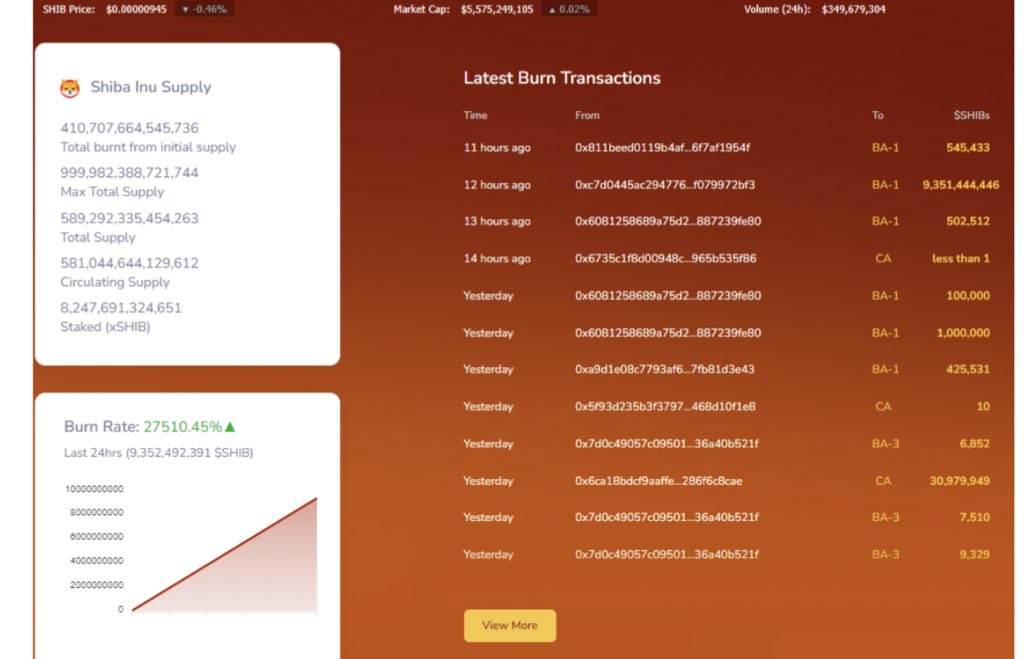
Task: Click the Shiba Inu Supply heading
Action: [151, 87]
